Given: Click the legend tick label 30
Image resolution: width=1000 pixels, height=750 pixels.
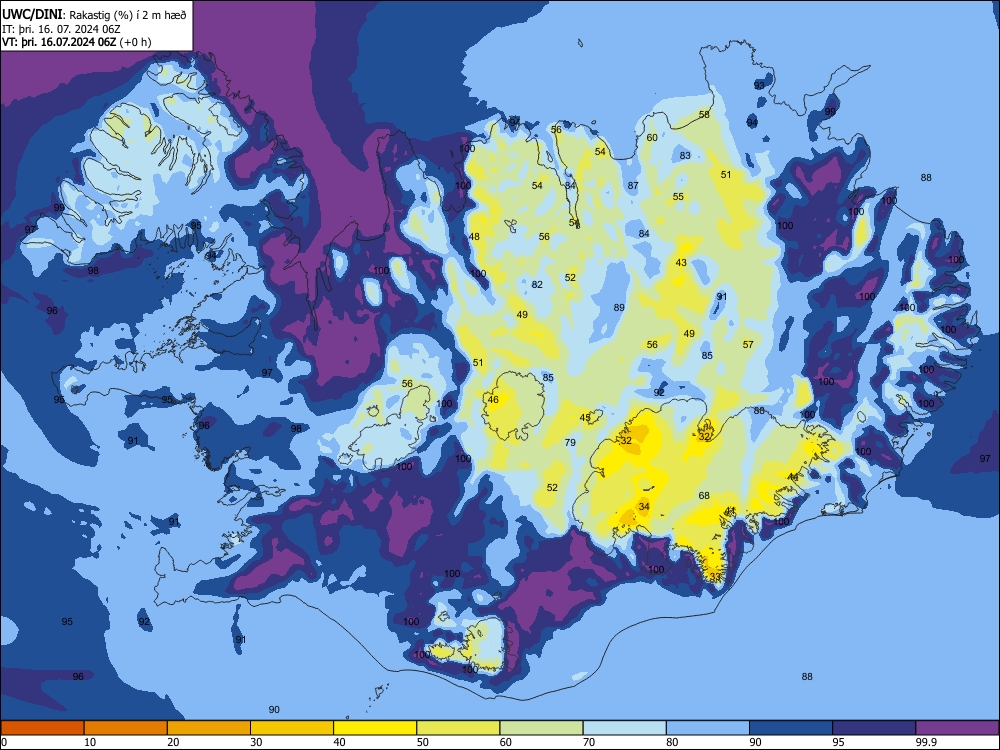Looking at the screenshot, I should pyautogui.click(x=256, y=742).
